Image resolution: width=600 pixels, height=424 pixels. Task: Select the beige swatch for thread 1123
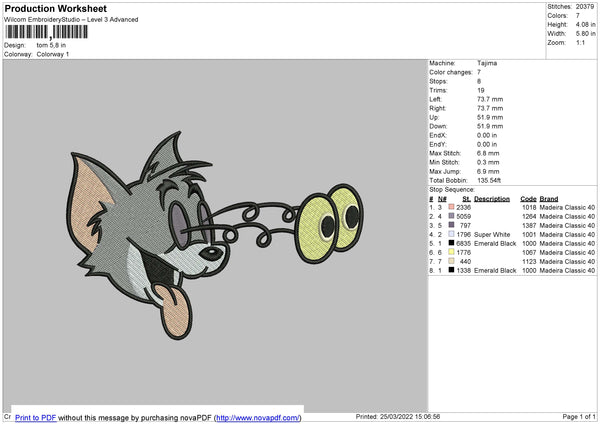tap(451, 261)
